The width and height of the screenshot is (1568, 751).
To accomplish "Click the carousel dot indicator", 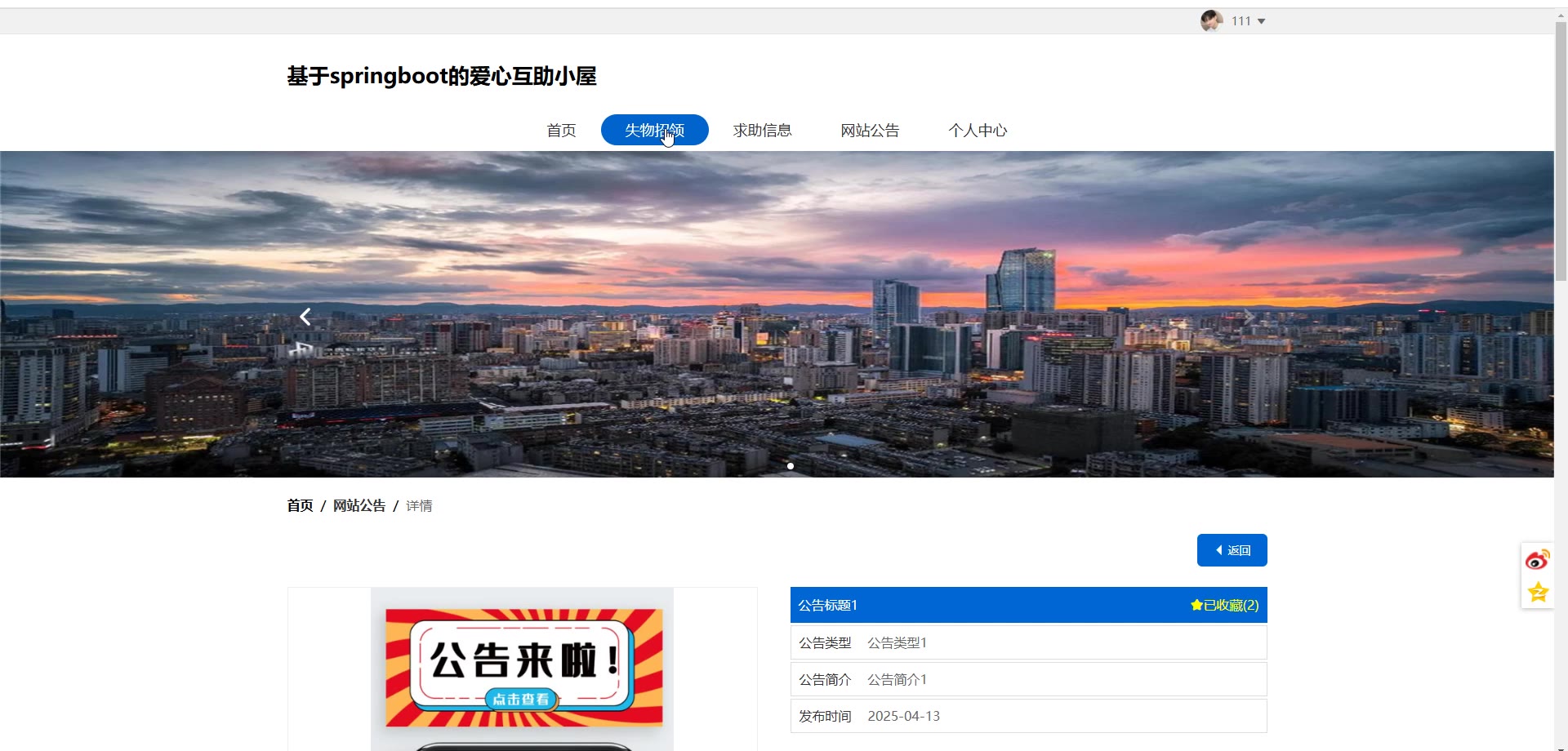I will 791,466.
